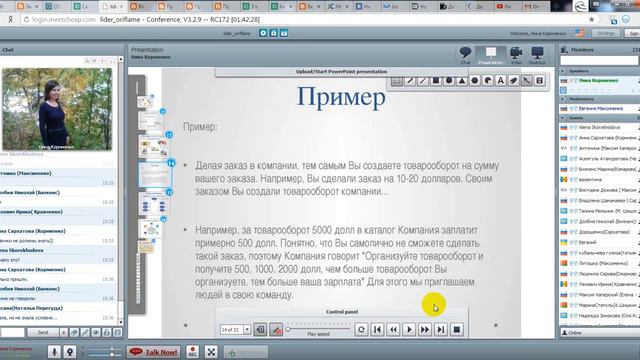Select the triangle shape tool

pos(462,81)
